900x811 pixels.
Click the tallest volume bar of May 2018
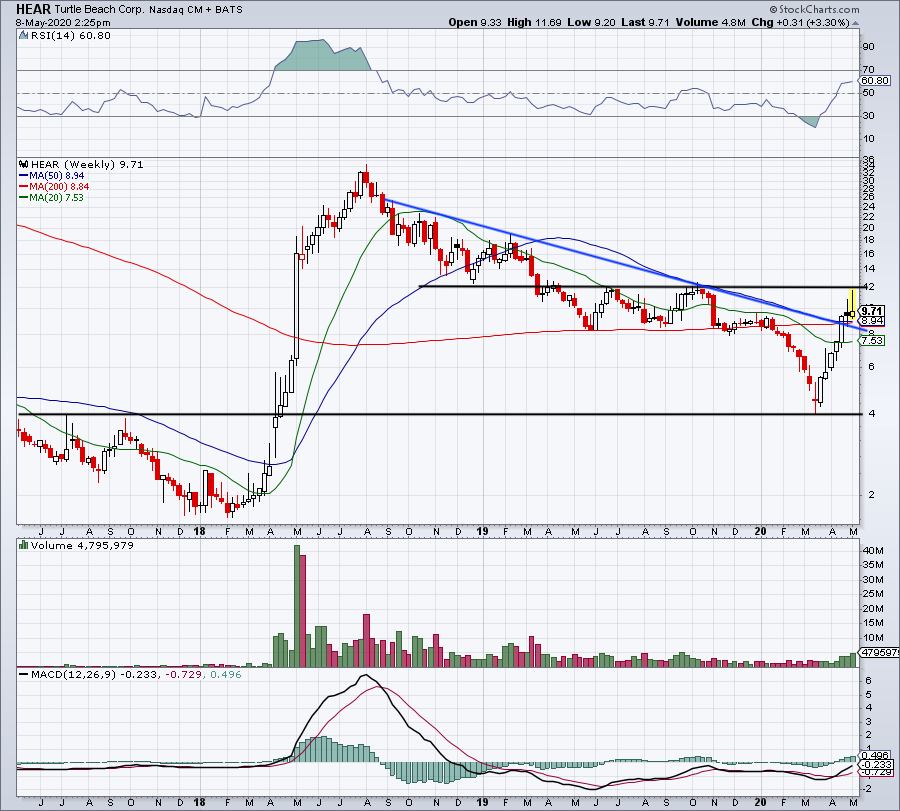coord(297,606)
